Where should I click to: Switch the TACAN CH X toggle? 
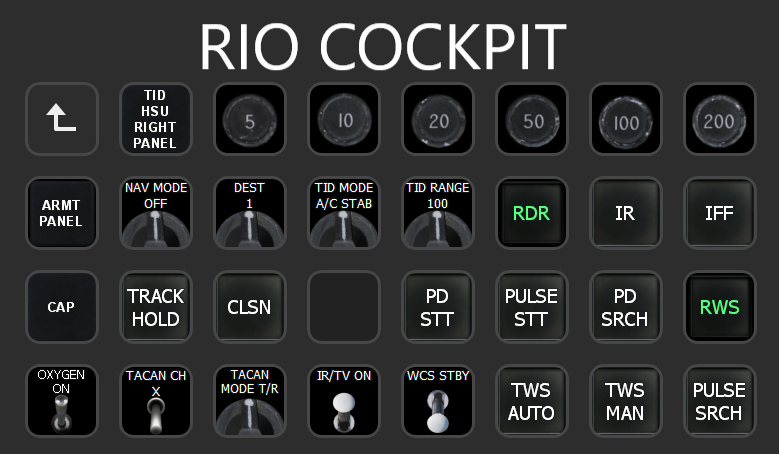[156, 401]
